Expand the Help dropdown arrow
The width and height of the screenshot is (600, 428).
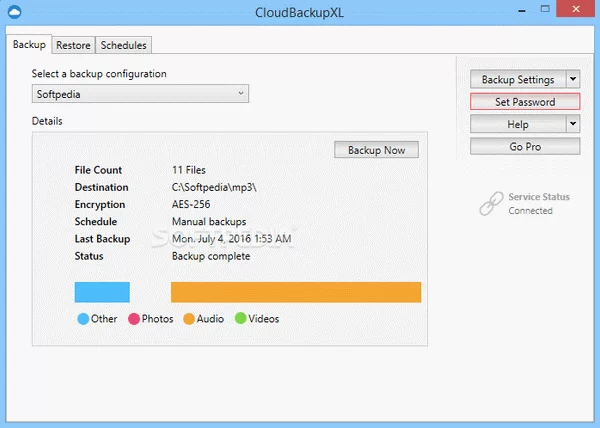(x=572, y=124)
